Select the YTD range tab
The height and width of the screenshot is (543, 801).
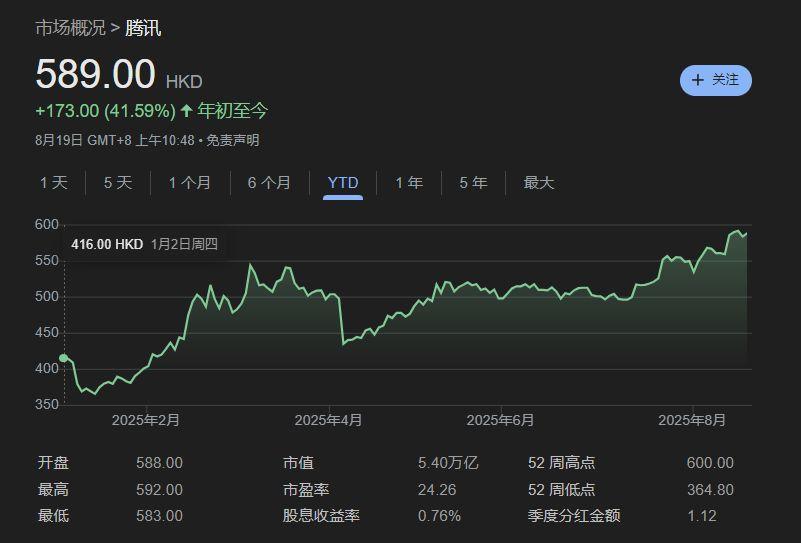(343, 182)
